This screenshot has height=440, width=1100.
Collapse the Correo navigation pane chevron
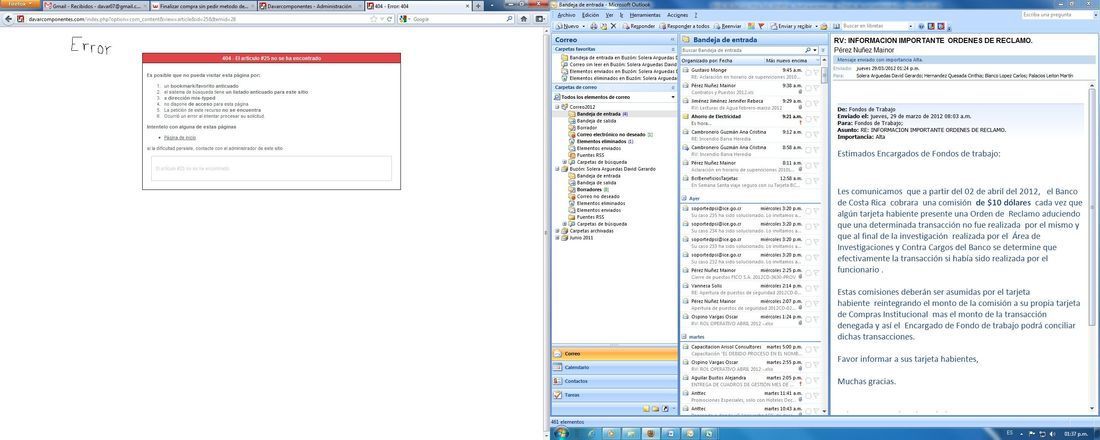671,40
